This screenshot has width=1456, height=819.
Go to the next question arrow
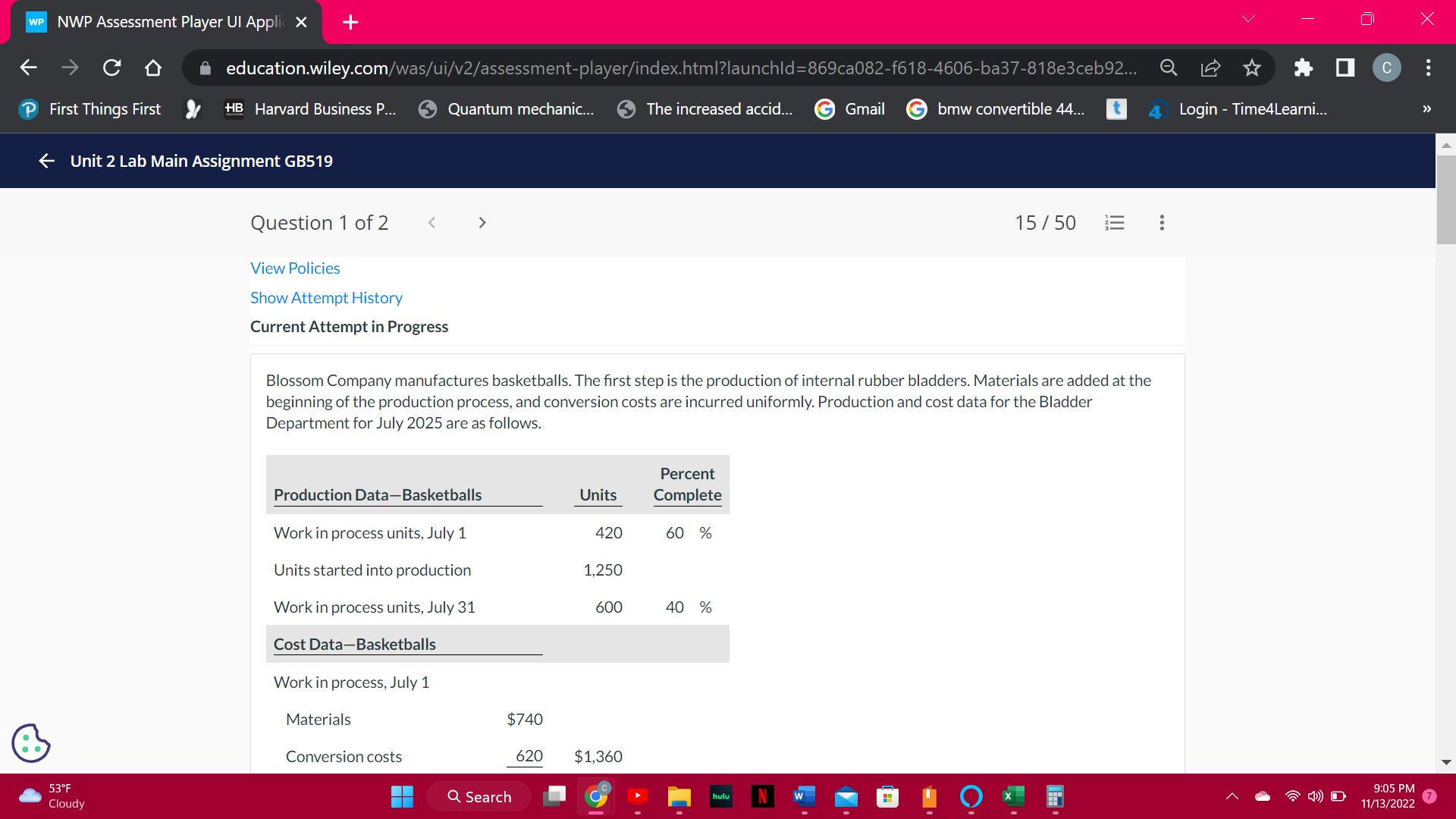[482, 223]
